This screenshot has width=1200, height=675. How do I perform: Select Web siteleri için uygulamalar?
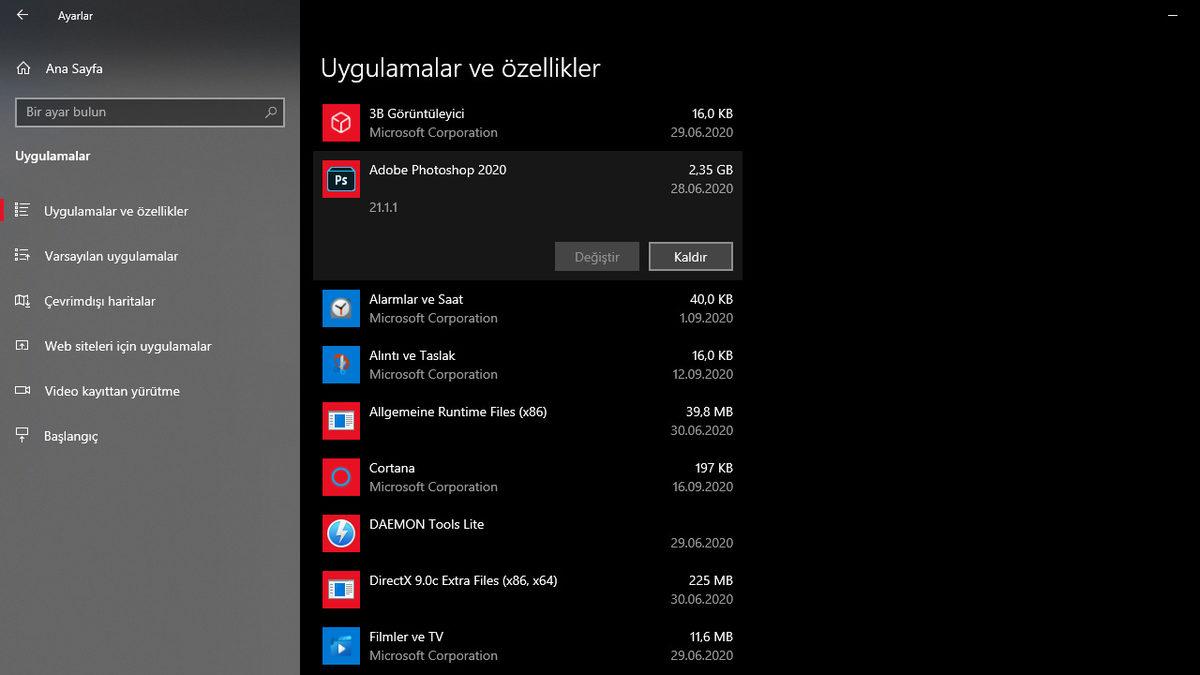pyautogui.click(x=127, y=346)
